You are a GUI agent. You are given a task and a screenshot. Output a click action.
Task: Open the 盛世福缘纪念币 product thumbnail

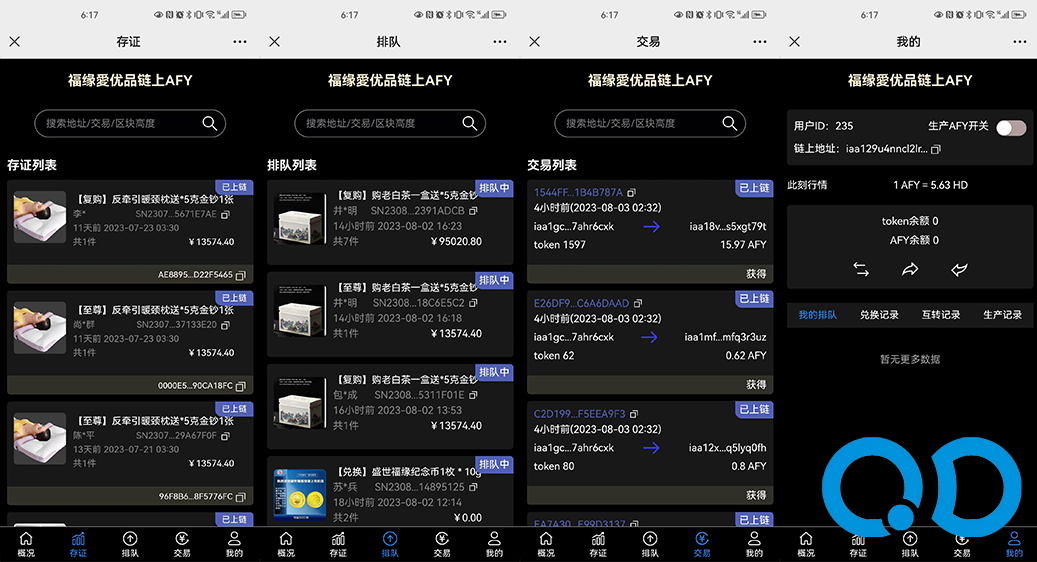pyautogui.click(x=300, y=489)
